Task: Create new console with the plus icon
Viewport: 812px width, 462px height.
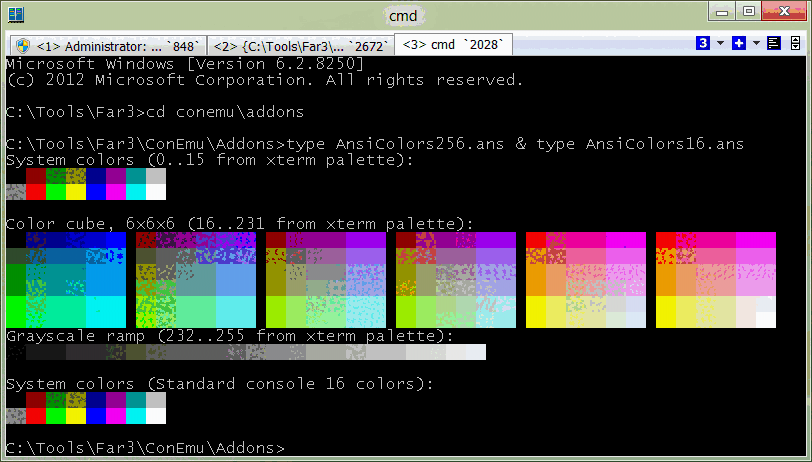Action: tap(738, 43)
